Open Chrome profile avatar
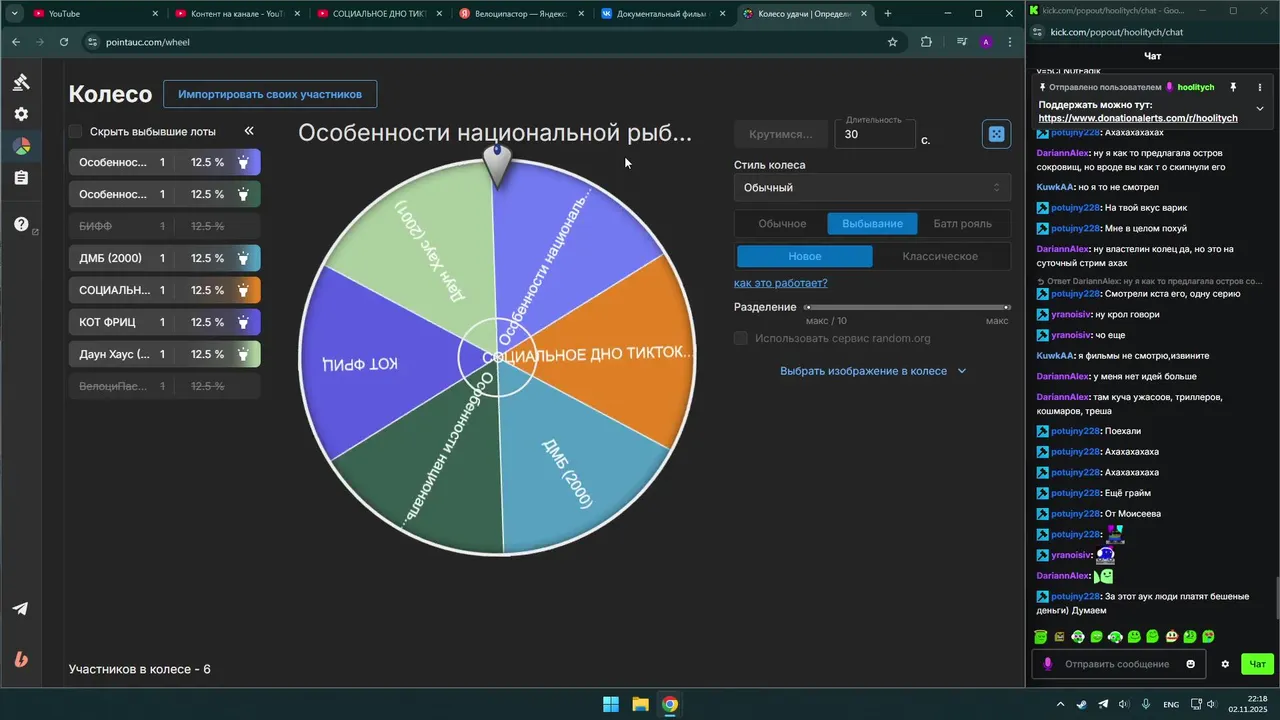 [986, 42]
